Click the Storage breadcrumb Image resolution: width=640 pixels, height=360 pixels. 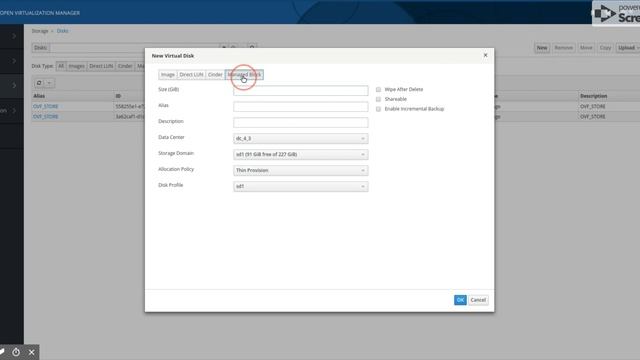pos(40,31)
